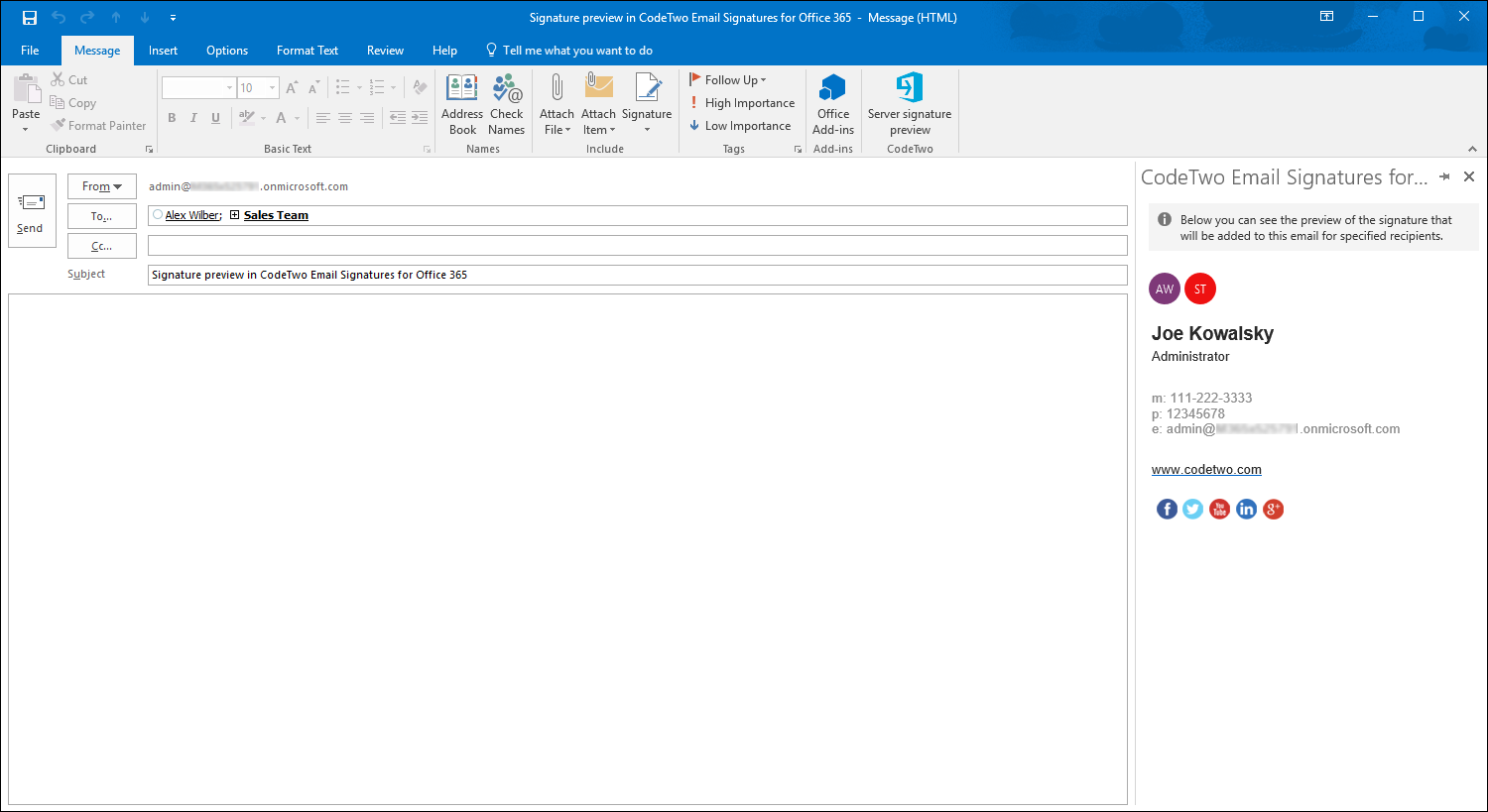Click the Redo arrow in quick access toolbar
This screenshot has width=1488, height=812.
(x=87, y=18)
